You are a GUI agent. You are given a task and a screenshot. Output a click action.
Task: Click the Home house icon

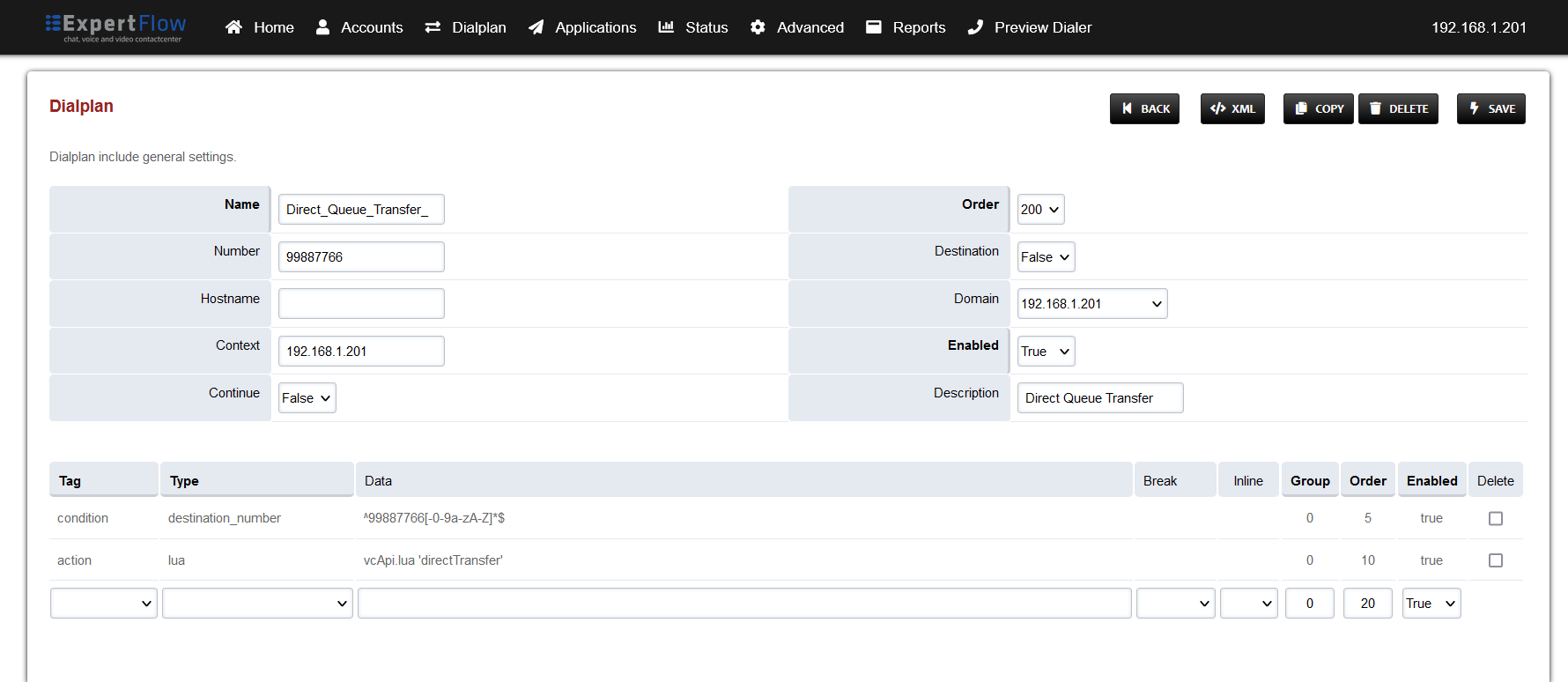(233, 27)
